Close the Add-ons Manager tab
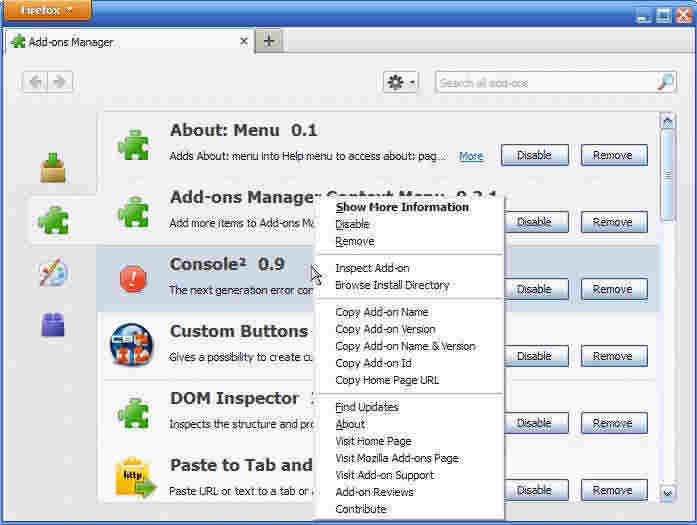The image size is (697, 525). [x=244, y=41]
